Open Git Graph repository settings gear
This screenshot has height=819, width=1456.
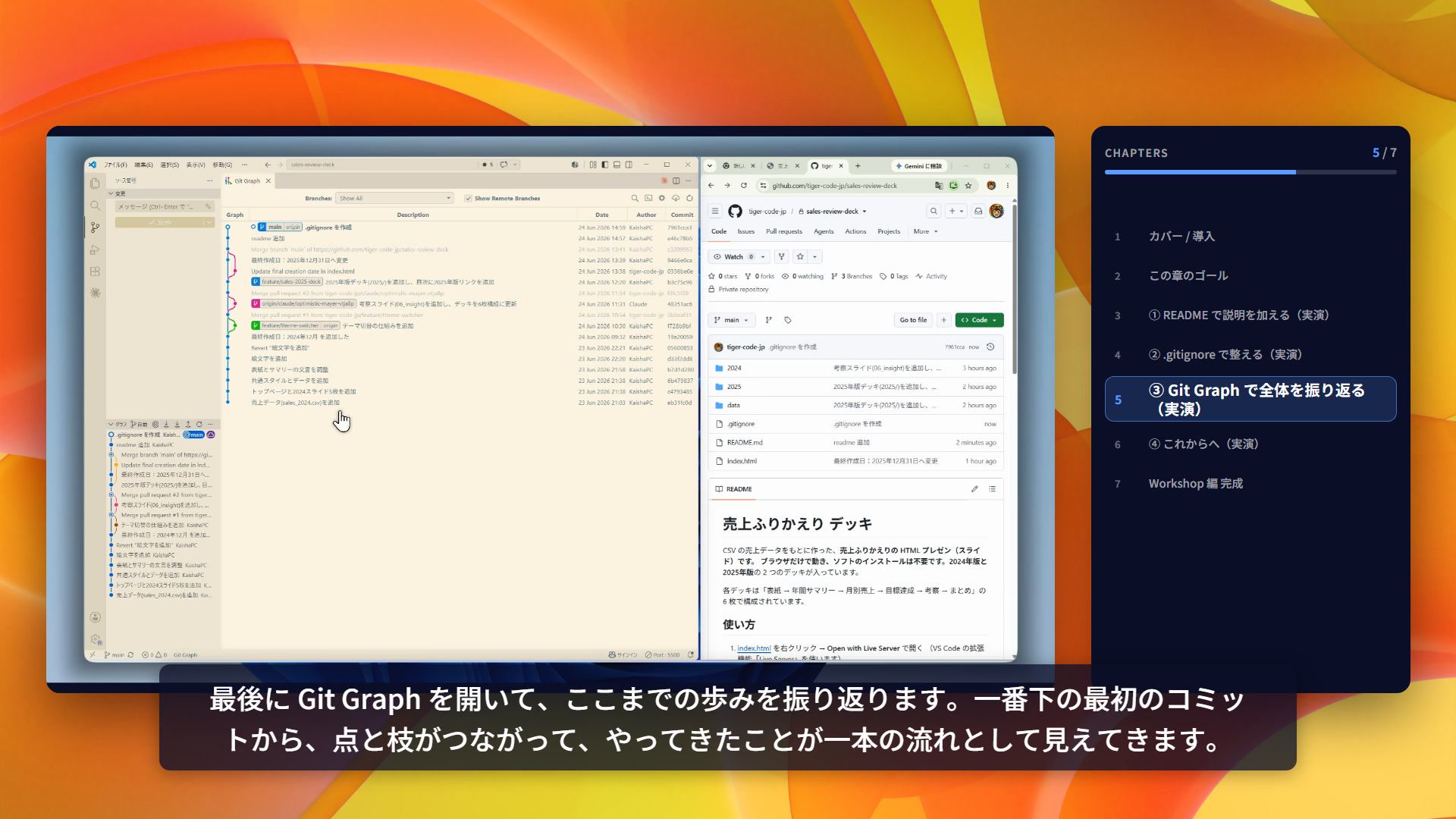point(662,198)
